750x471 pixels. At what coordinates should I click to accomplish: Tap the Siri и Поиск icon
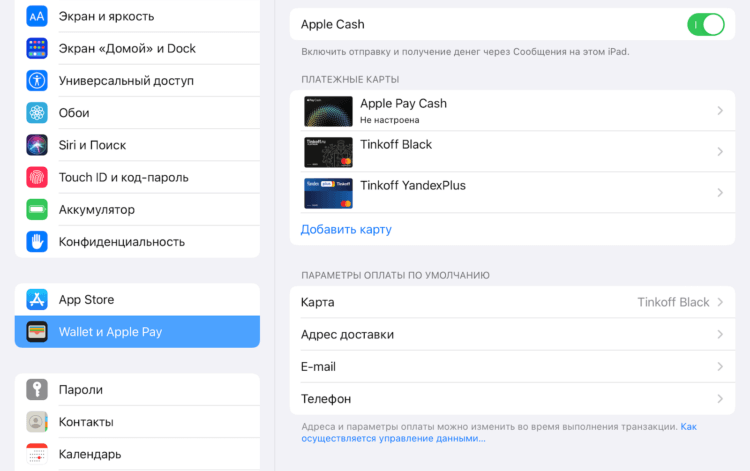point(37,145)
